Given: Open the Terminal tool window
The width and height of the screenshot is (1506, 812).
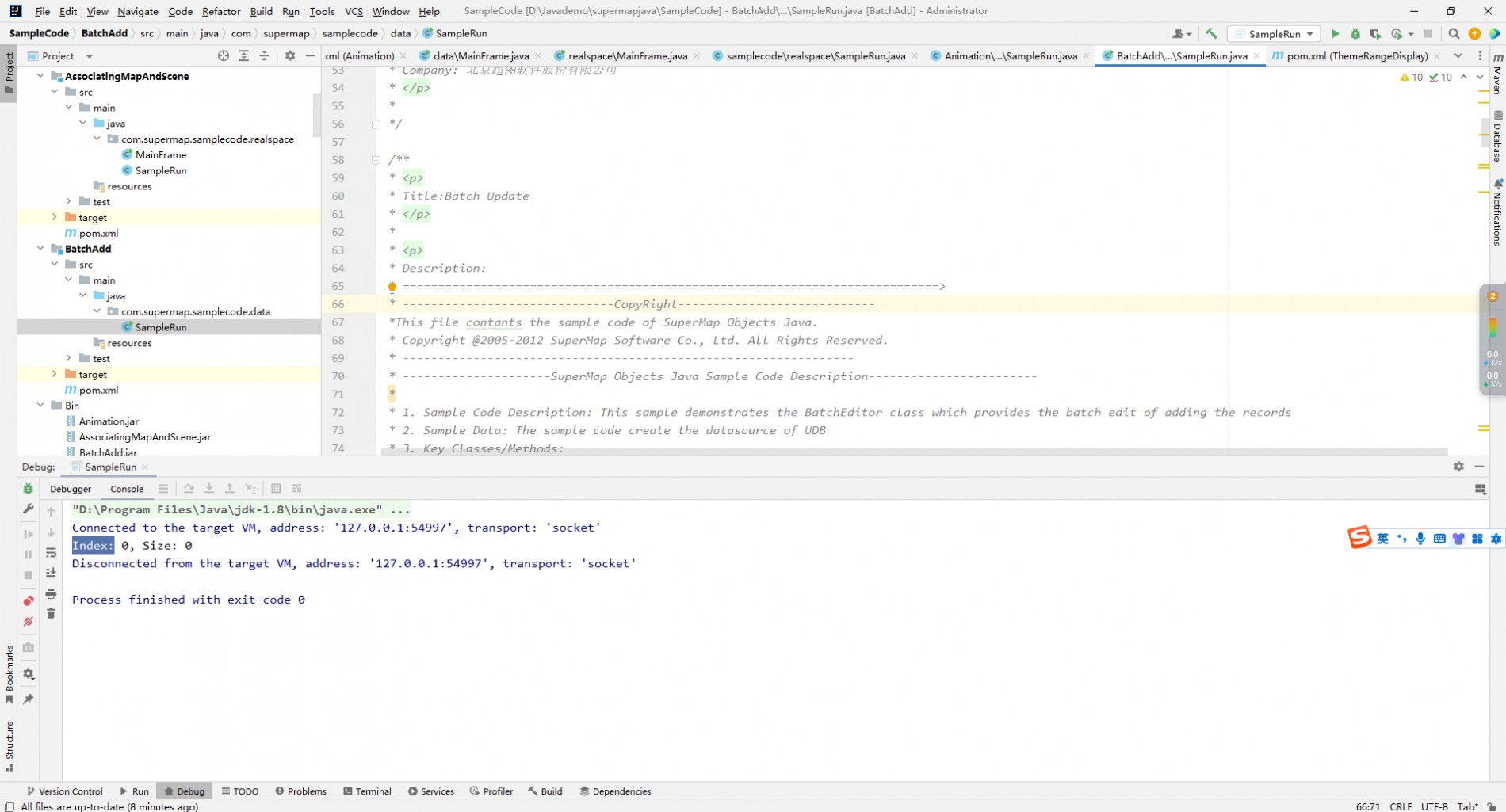Looking at the screenshot, I should point(368,791).
